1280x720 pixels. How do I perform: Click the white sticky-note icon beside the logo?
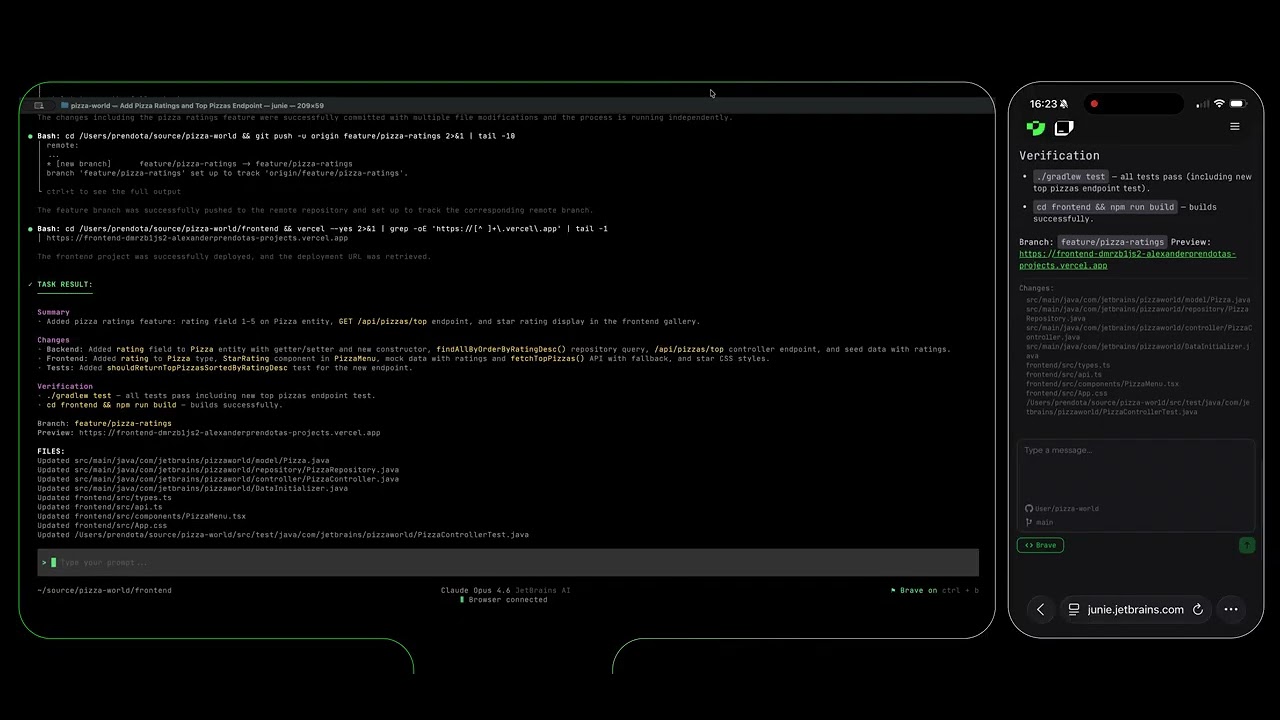(1064, 128)
